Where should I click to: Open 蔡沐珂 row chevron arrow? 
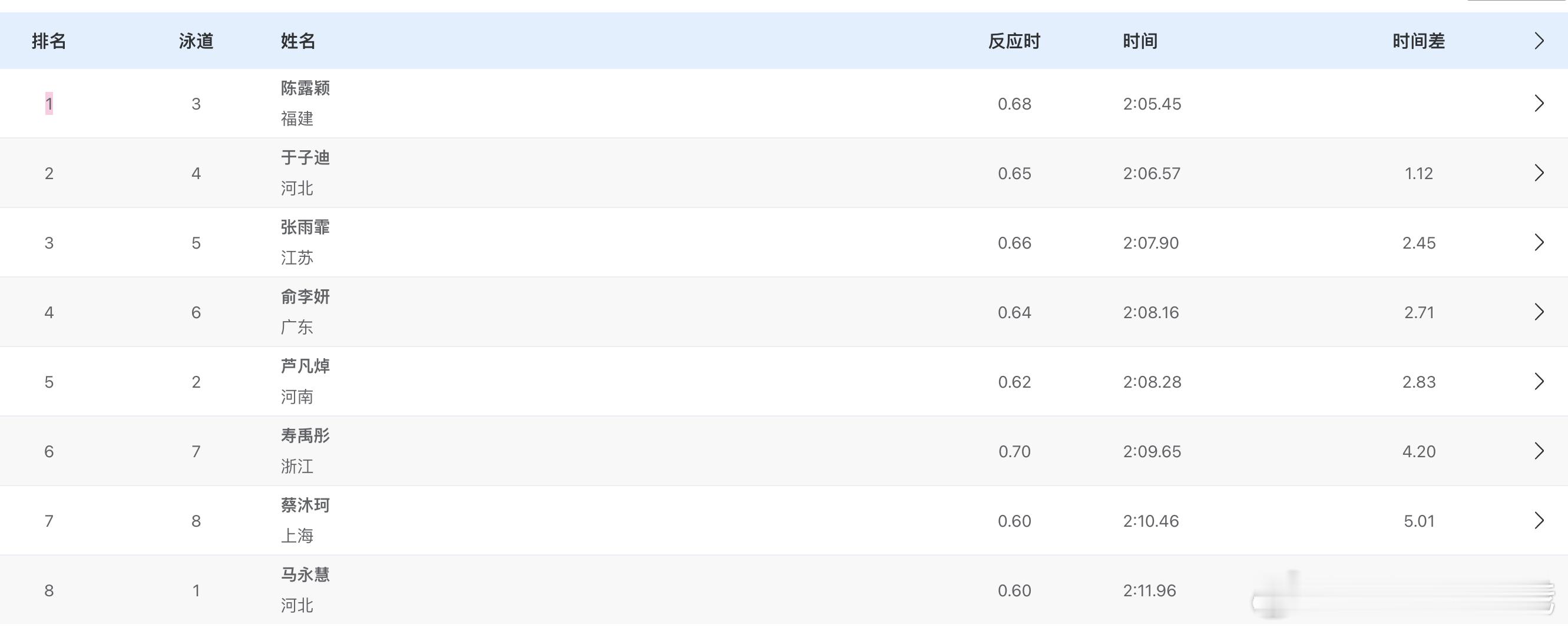click(x=1539, y=520)
